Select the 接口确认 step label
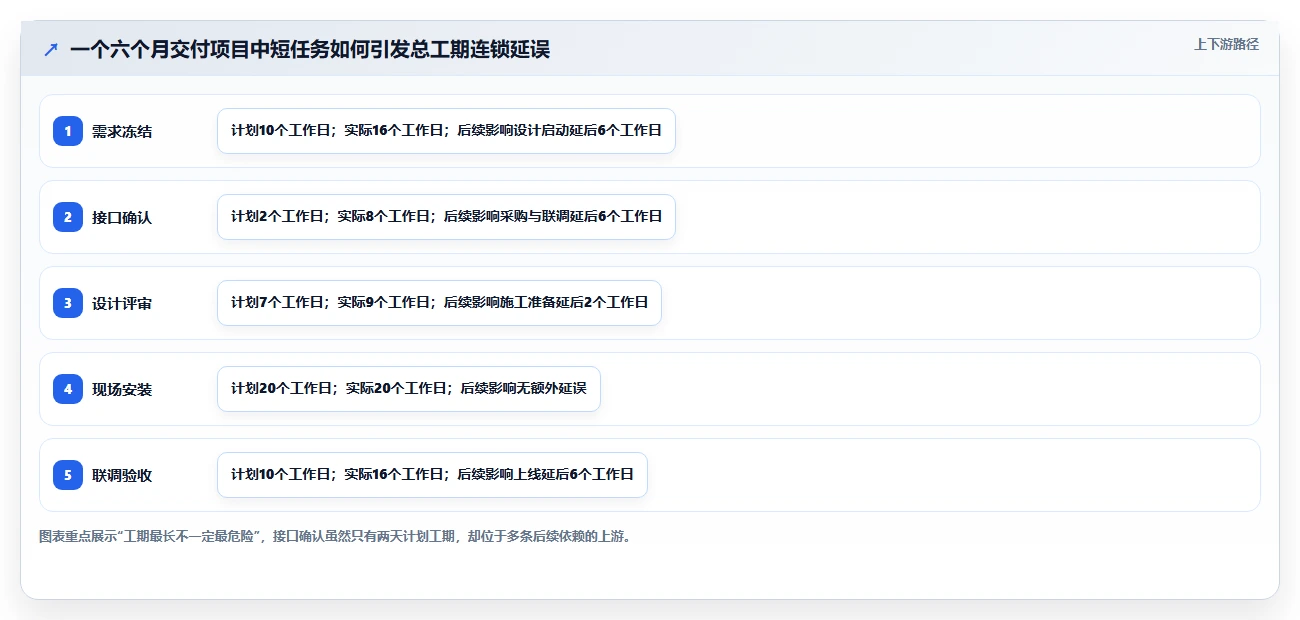 point(122,217)
